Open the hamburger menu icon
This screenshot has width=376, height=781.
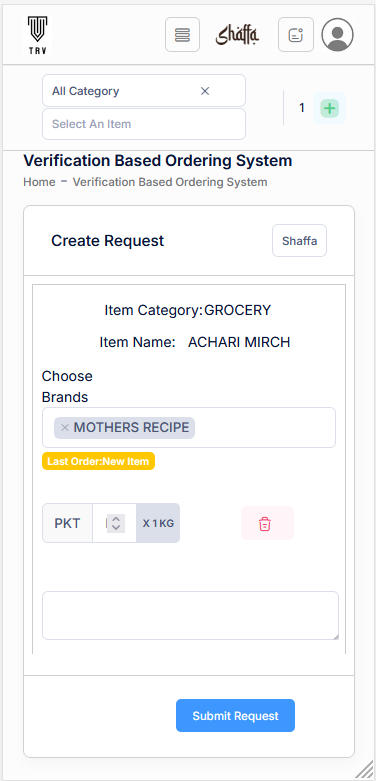click(182, 35)
